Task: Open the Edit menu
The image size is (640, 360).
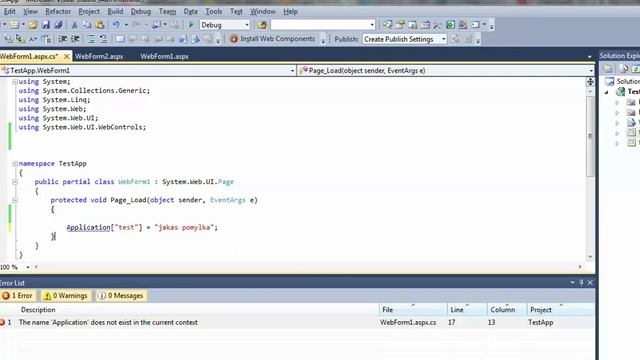Action: [x=9, y=11]
